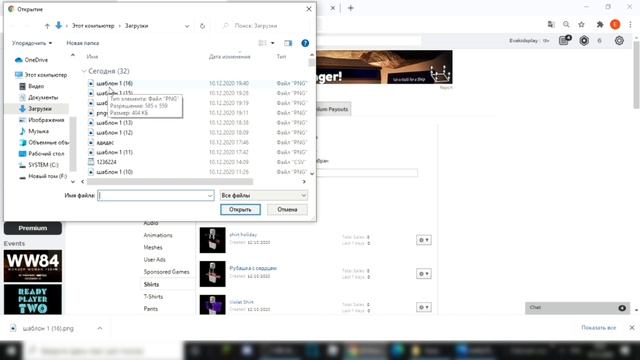Select Animations in the Roblox category list
The width and height of the screenshot is (640, 360).
point(158,235)
